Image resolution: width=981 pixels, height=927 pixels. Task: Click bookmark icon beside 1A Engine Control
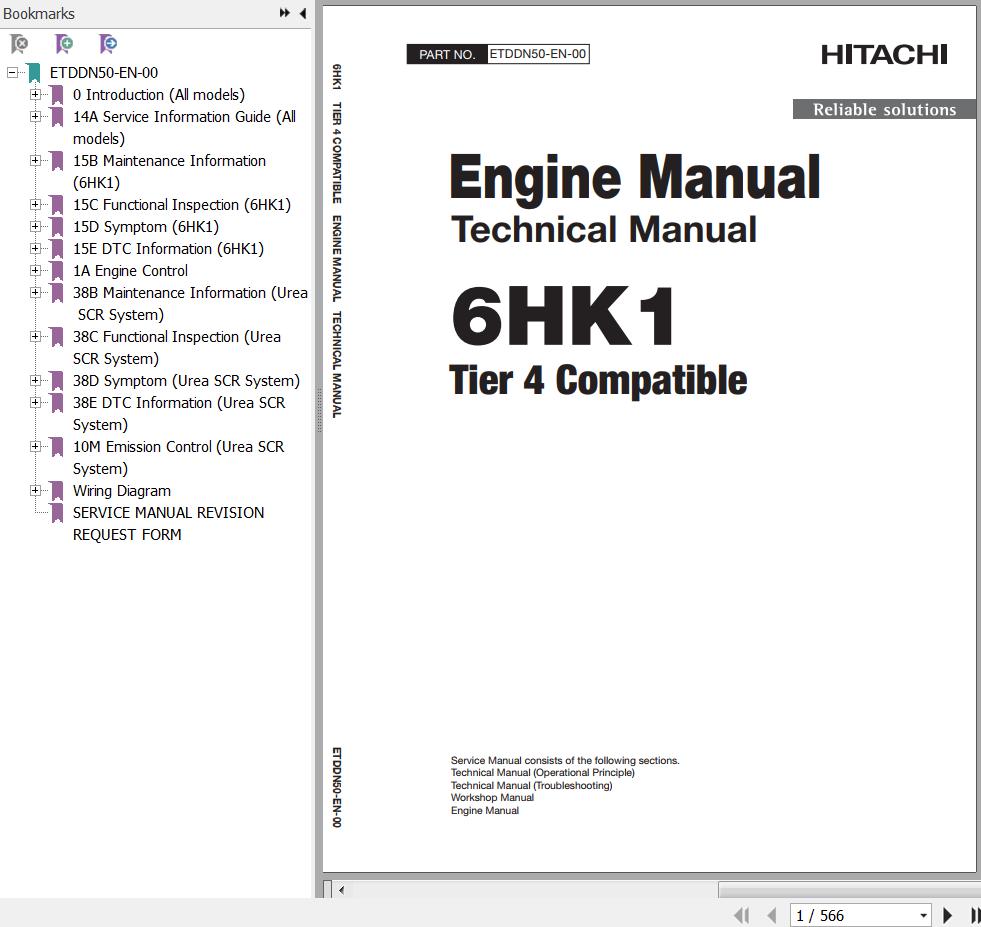[x=57, y=271]
